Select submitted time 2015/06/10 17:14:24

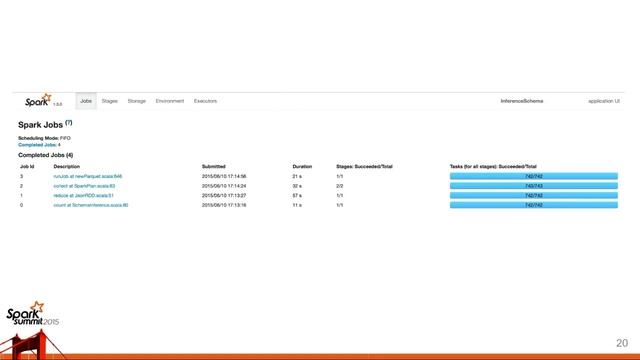click(x=224, y=186)
